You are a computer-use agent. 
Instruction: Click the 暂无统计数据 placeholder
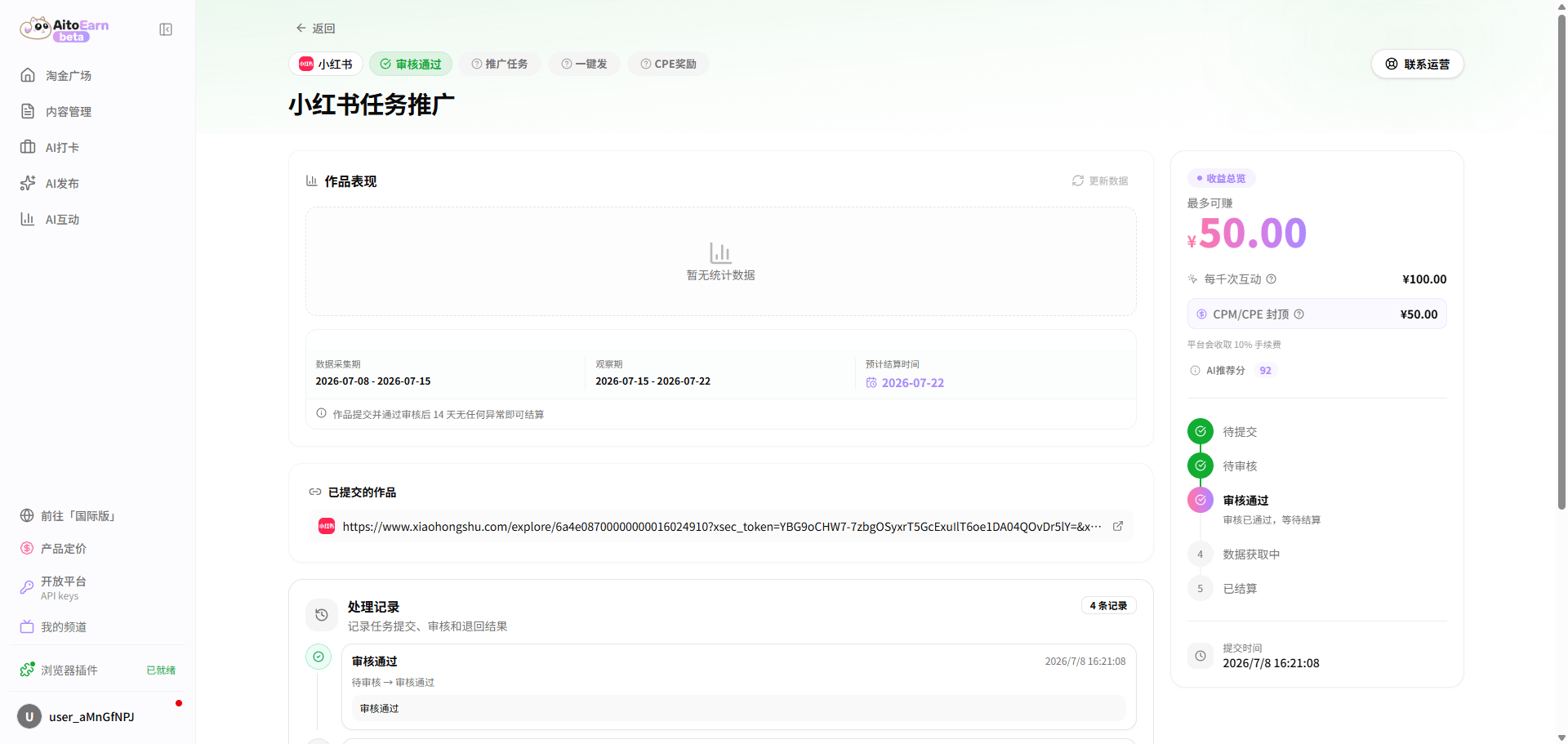tap(720, 261)
